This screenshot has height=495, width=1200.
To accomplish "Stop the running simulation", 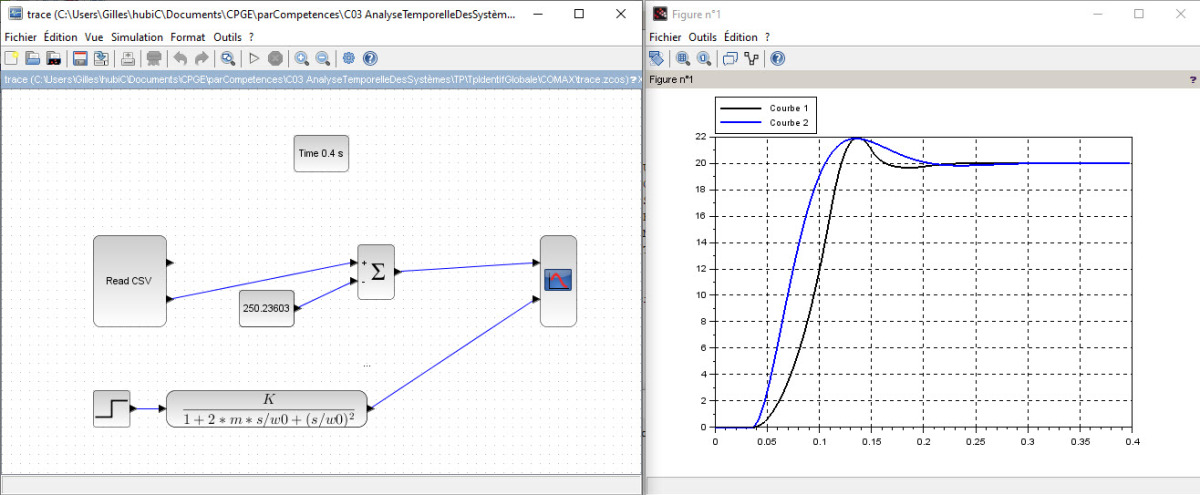I will (275, 59).
